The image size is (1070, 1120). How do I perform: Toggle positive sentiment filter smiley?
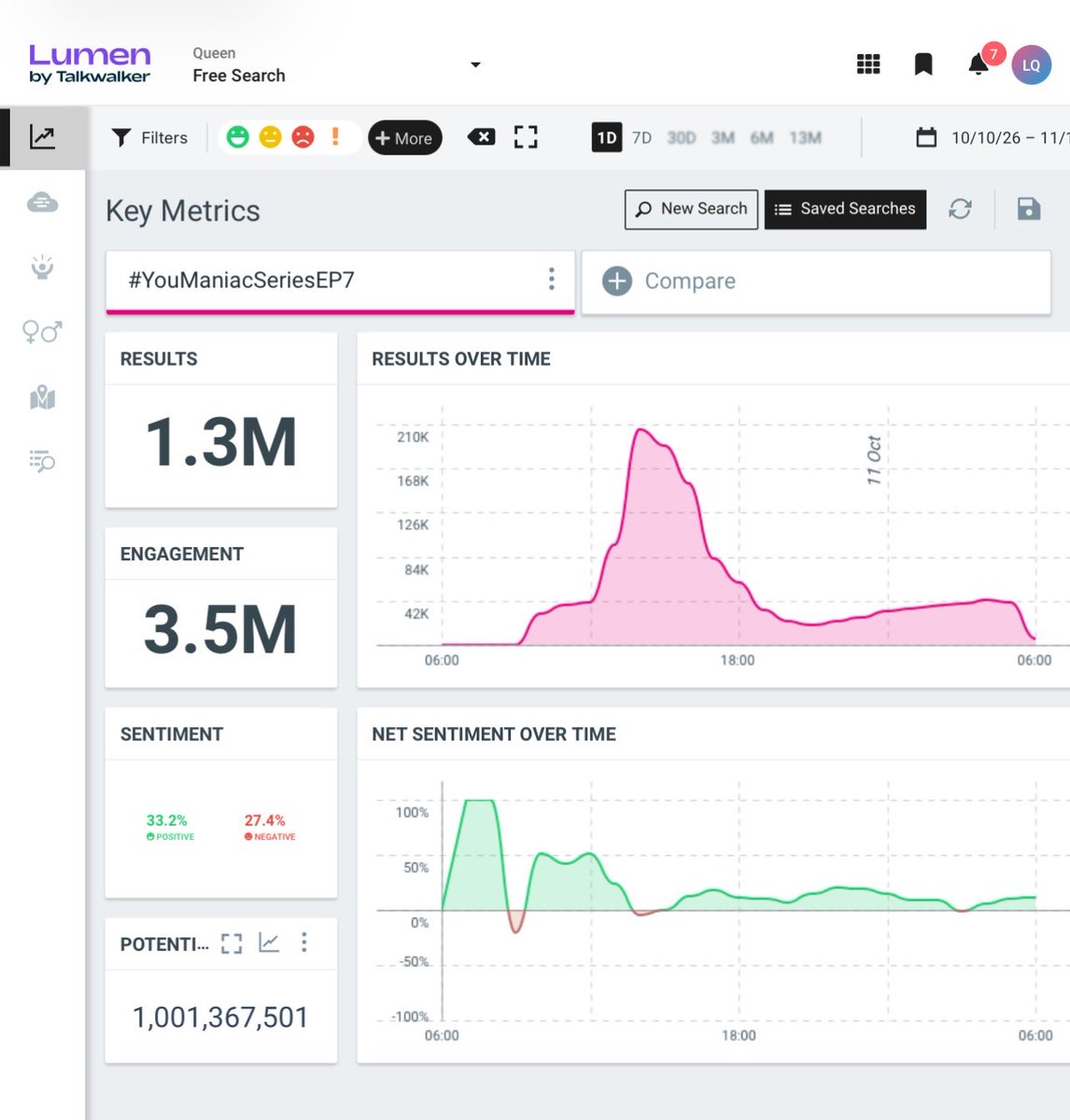tap(238, 137)
